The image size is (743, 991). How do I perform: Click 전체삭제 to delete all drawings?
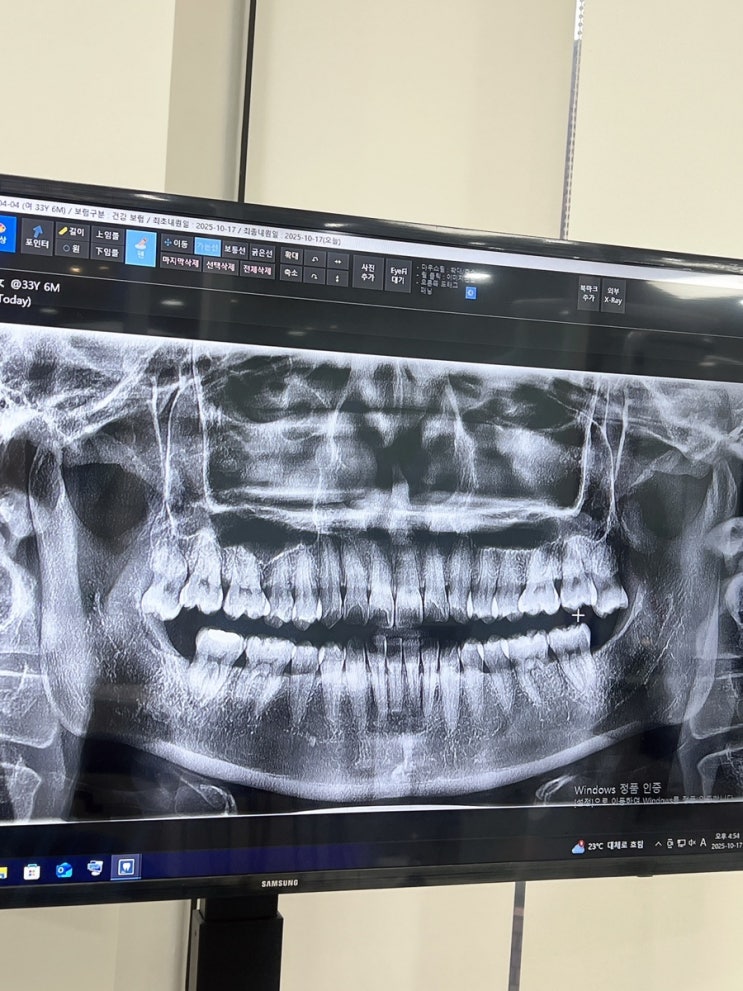(x=257, y=270)
